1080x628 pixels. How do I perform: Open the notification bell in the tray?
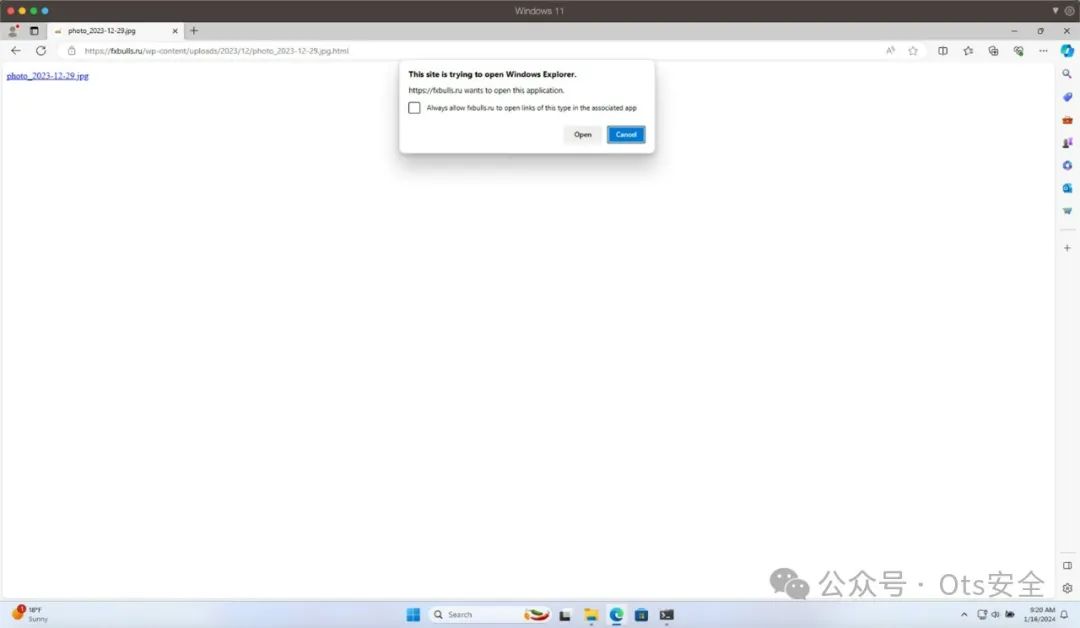1064,614
